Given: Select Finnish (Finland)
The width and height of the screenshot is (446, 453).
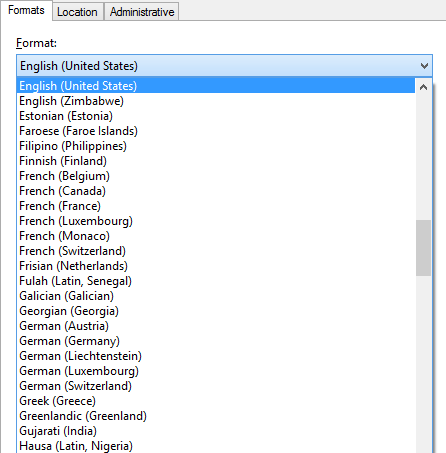Looking at the screenshot, I should point(216,161).
